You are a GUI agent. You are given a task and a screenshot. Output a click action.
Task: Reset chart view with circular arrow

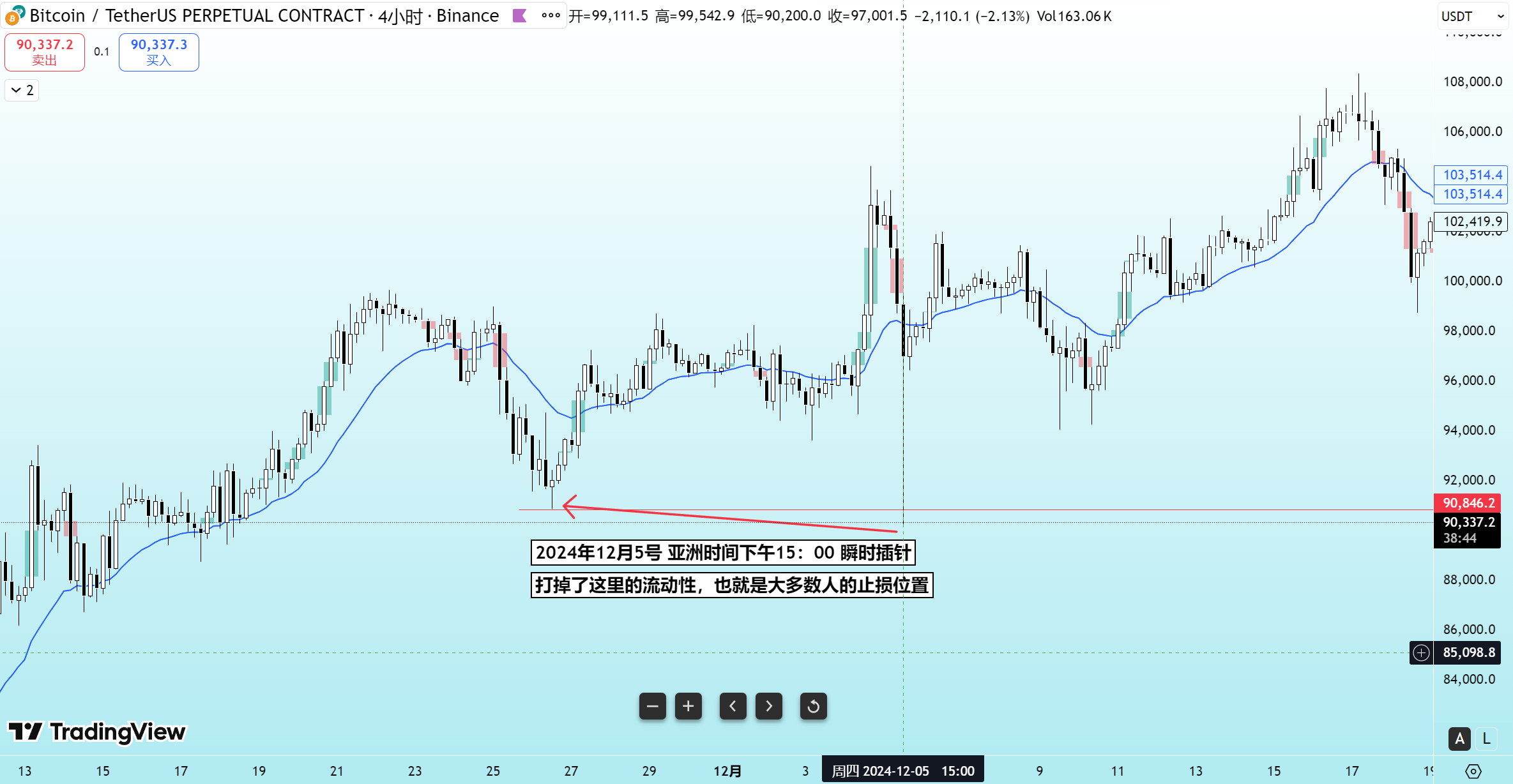(813, 706)
